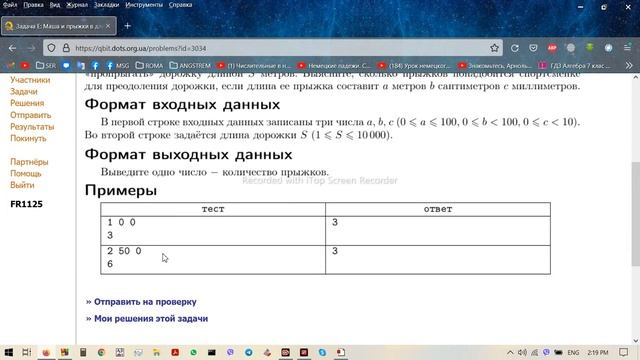Viewport: 640px width, 360px height.
Task: Open the Закладки menu
Action: click(106, 5)
